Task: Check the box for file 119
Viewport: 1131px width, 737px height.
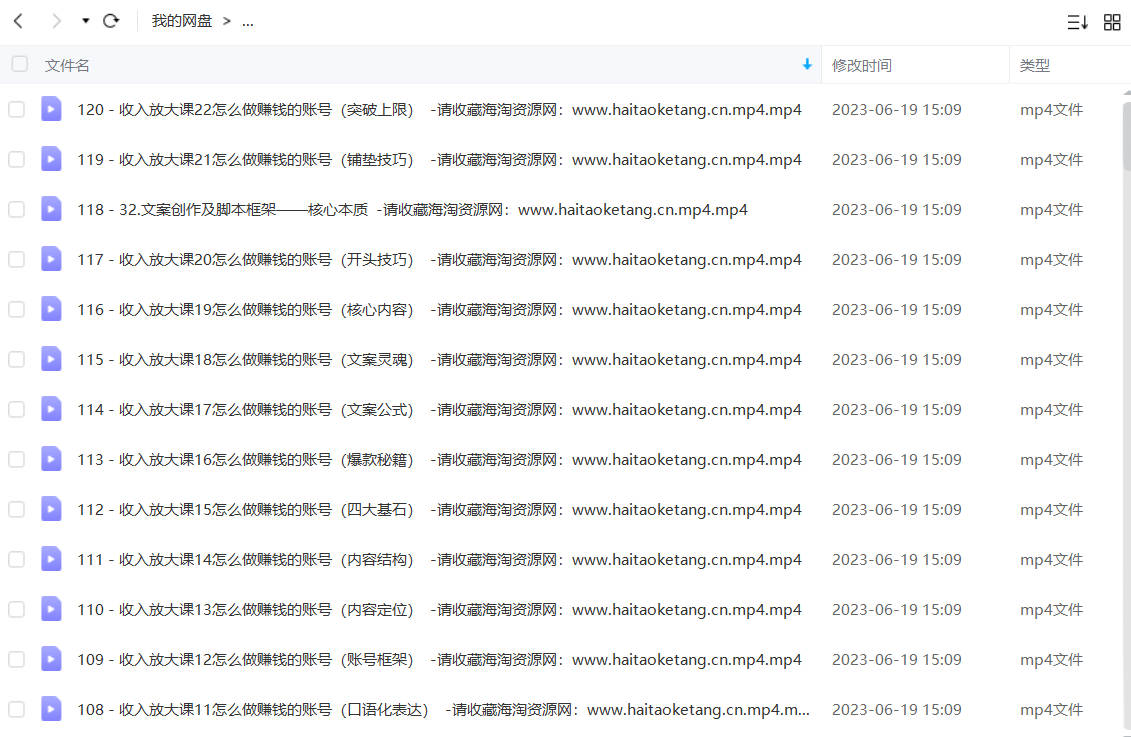Action: click(x=16, y=159)
